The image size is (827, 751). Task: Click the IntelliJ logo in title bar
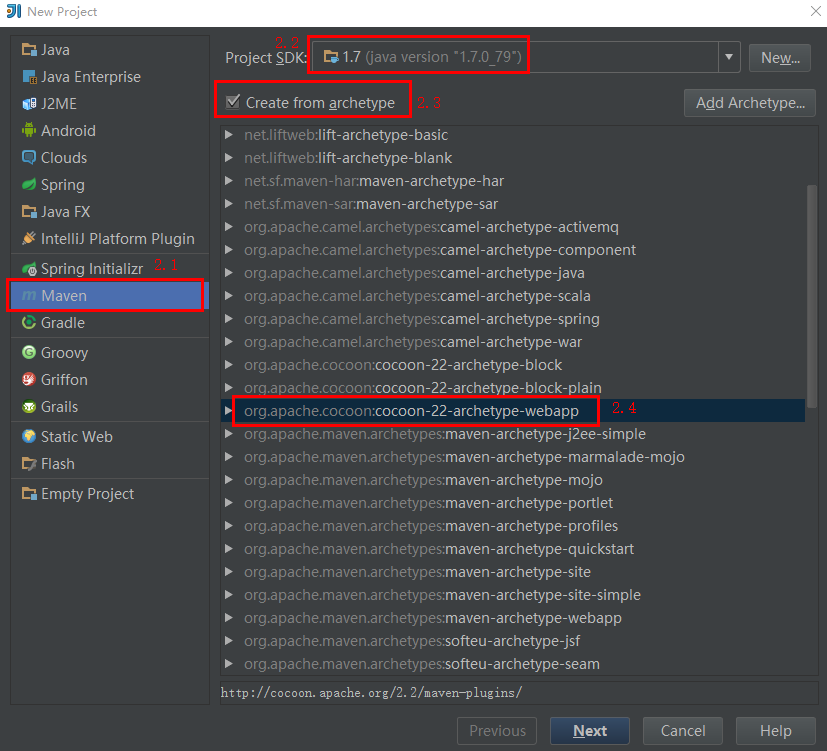coord(14,11)
